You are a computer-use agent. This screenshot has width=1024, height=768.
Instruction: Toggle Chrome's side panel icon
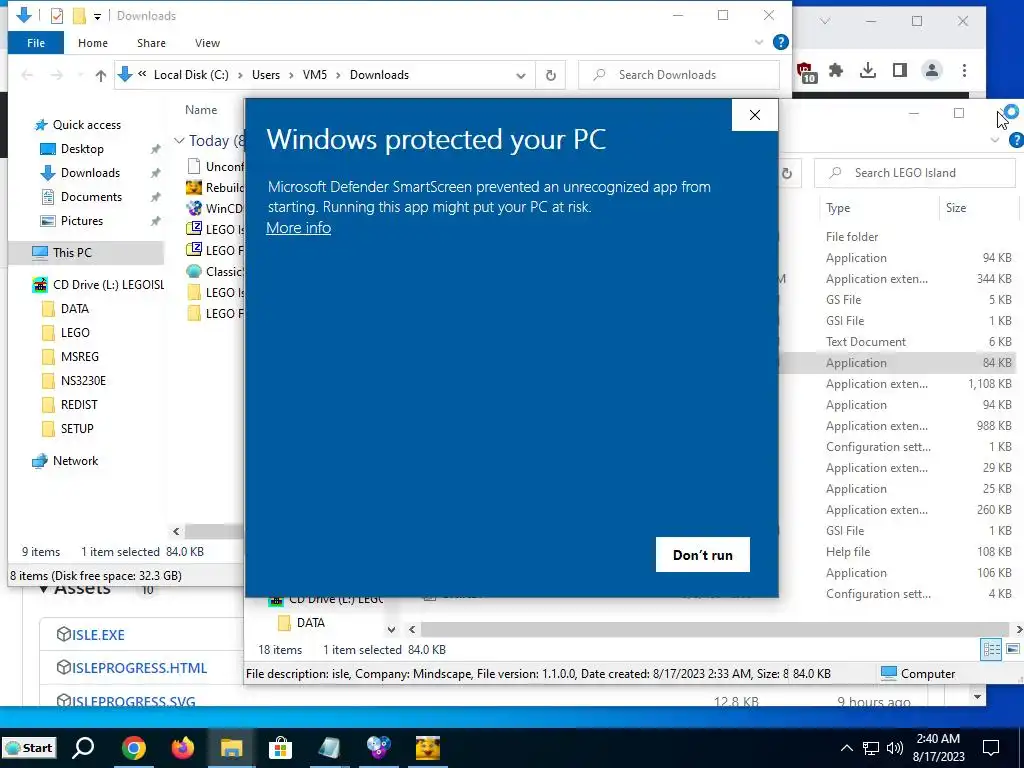pos(900,71)
